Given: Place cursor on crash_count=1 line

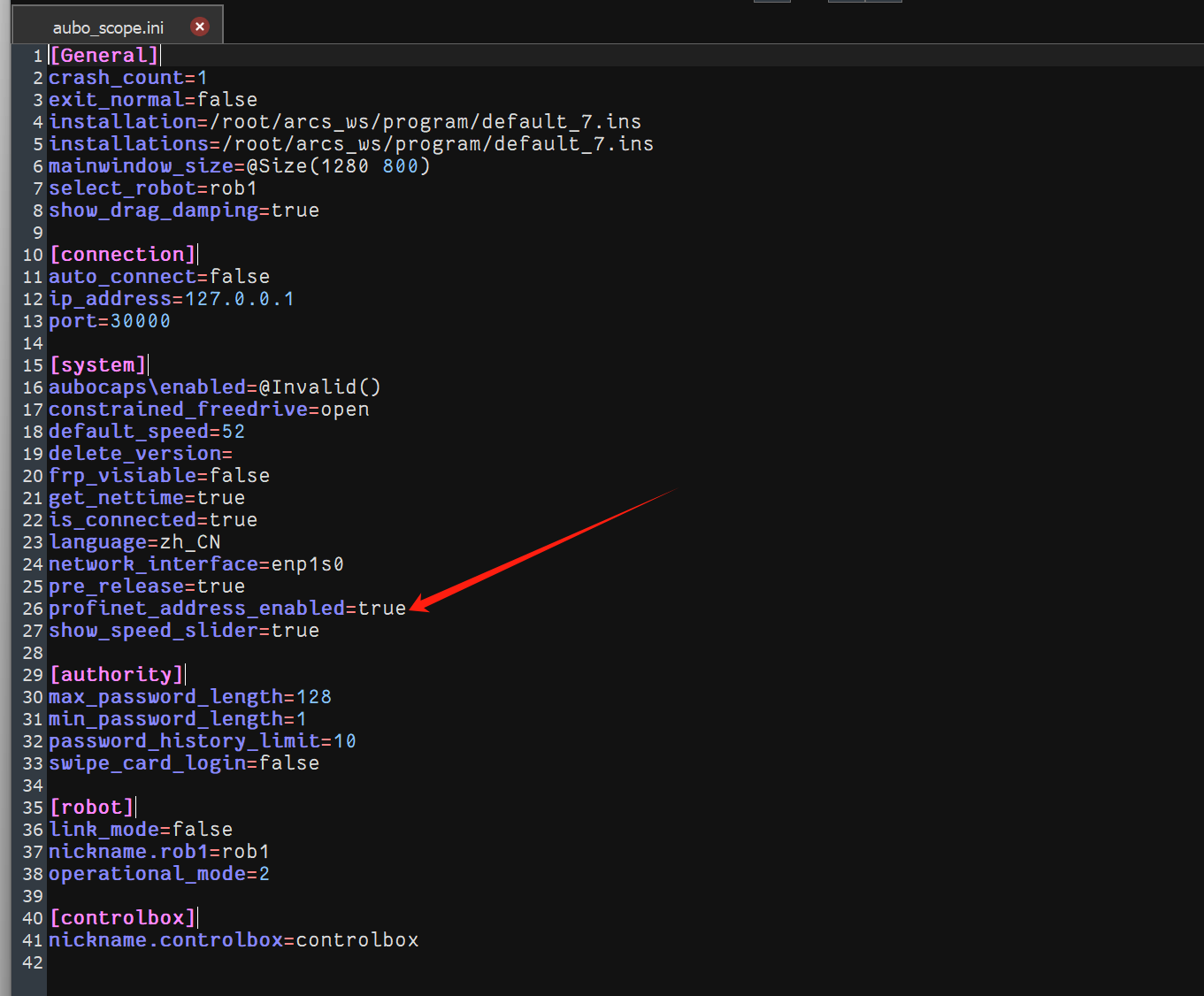Looking at the screenshot, I should (x=128, y=78).
